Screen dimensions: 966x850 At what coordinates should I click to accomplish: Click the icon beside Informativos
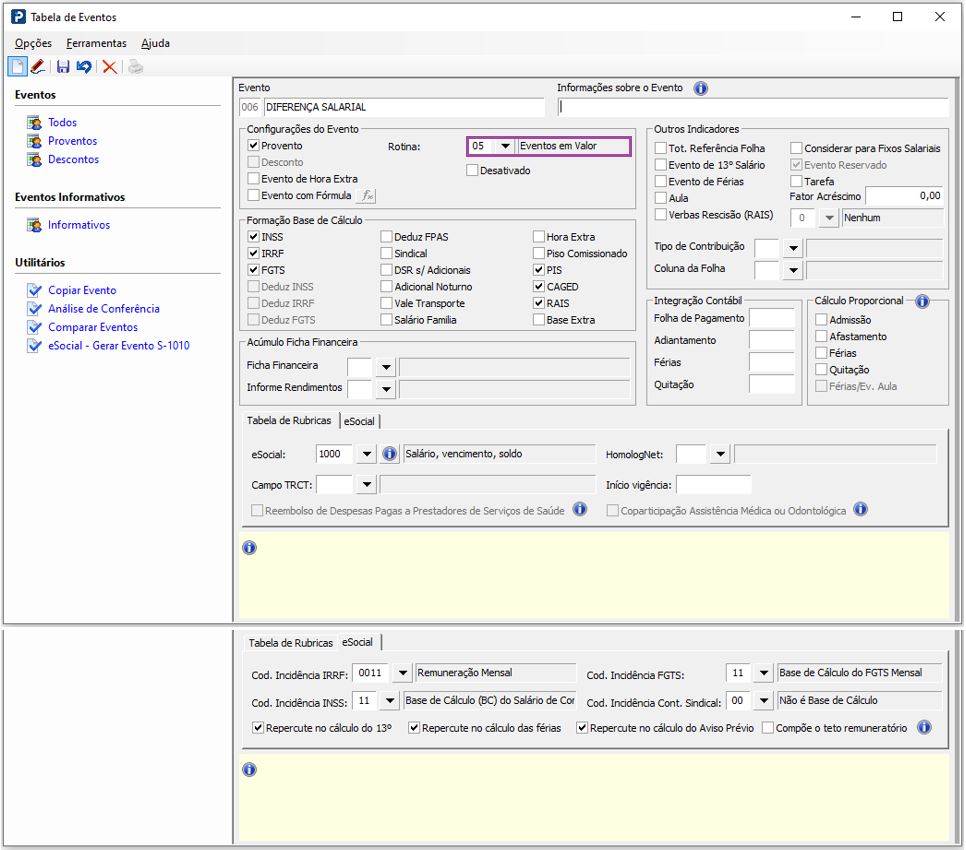(34, 225)
